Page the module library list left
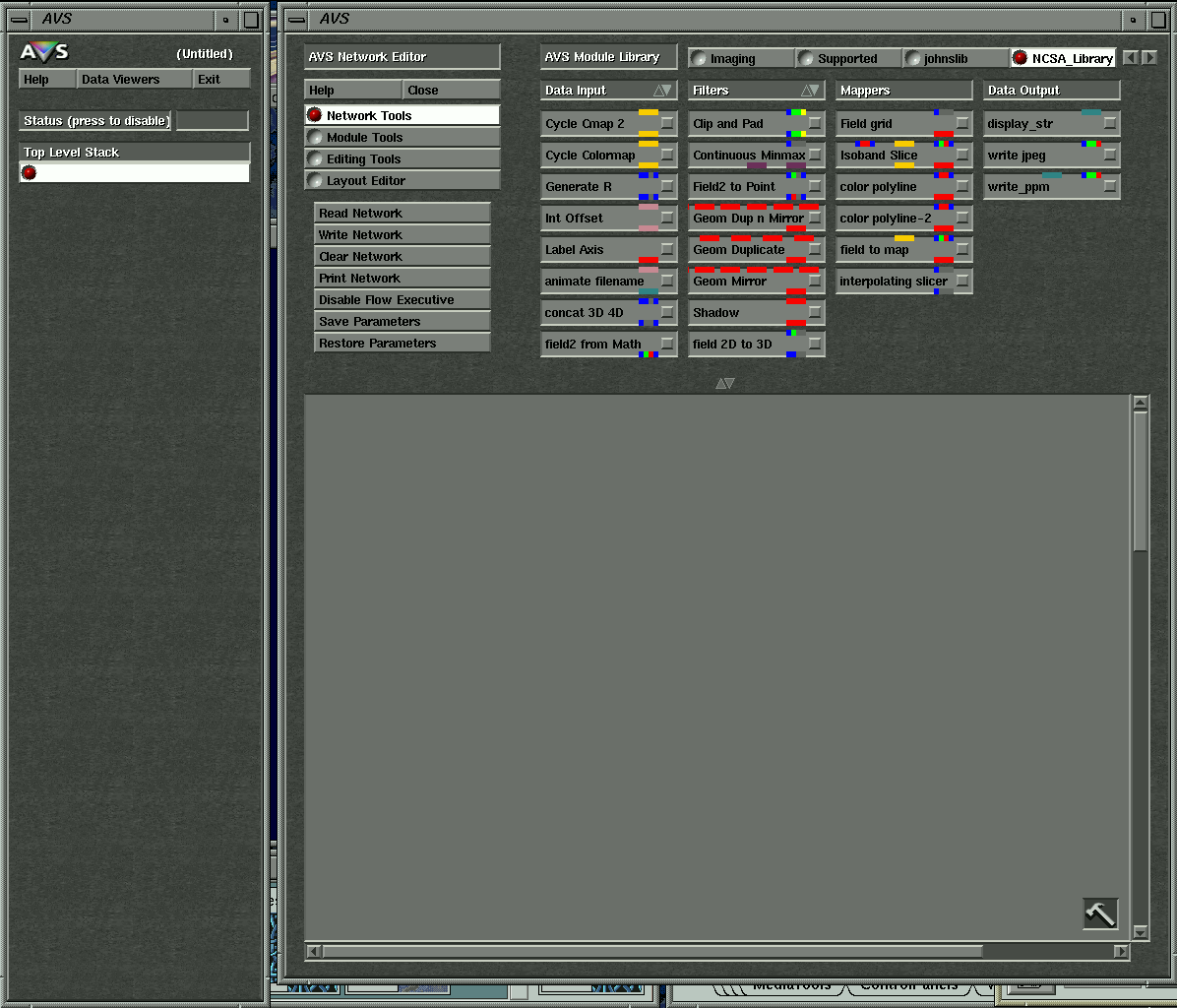Viewport: 1177px width, 1008px height. pos(1130,58)
